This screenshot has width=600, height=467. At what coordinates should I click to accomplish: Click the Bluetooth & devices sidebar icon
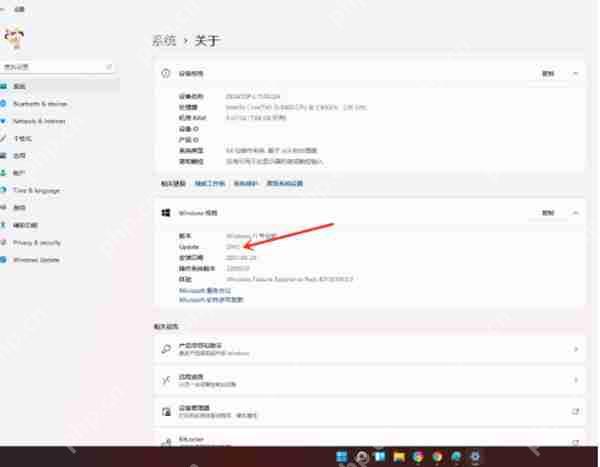tap(3, 103)
